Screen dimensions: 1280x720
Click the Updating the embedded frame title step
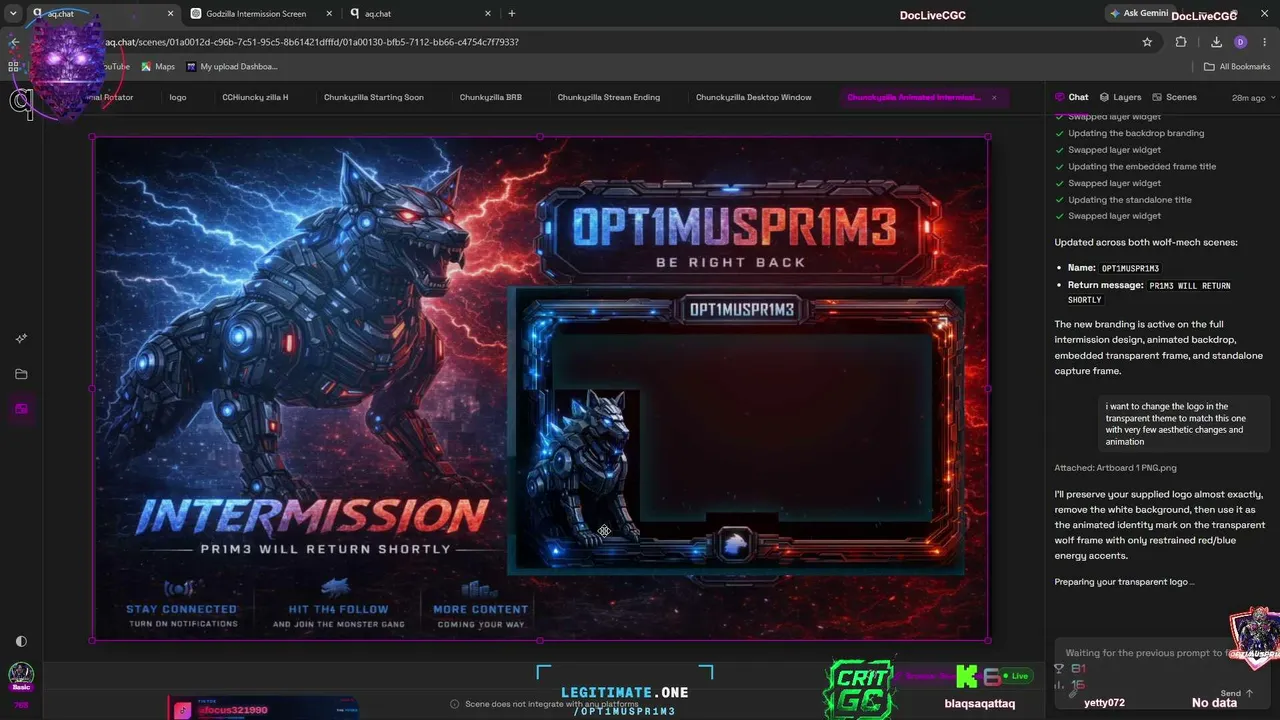click(x=1142, y=166)
